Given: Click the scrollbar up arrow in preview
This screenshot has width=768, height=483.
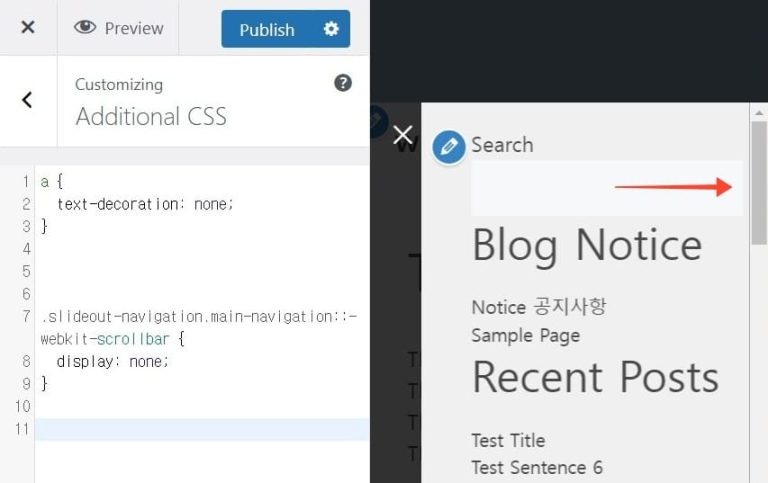Looking at the screenshot, I should 759,112.
